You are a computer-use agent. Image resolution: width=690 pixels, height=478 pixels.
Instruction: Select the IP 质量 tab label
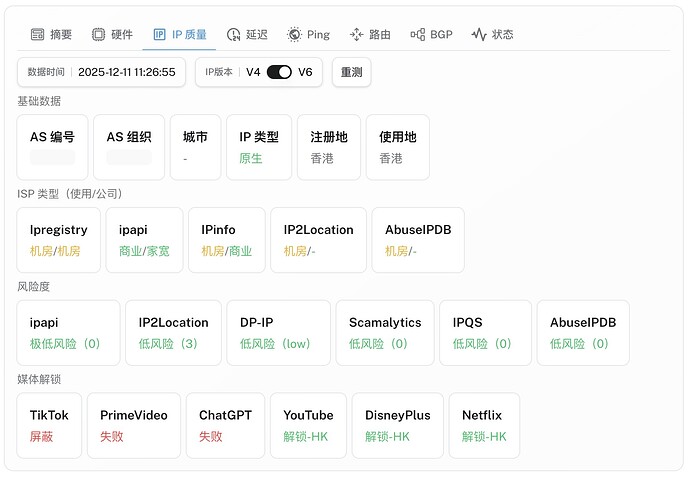coord(189,34)
